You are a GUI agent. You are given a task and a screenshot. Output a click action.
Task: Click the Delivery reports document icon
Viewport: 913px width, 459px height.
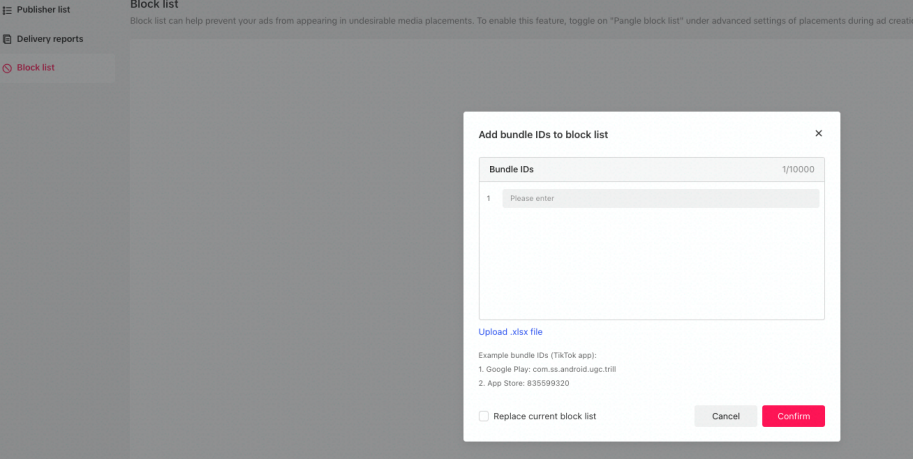click(7, 39)
